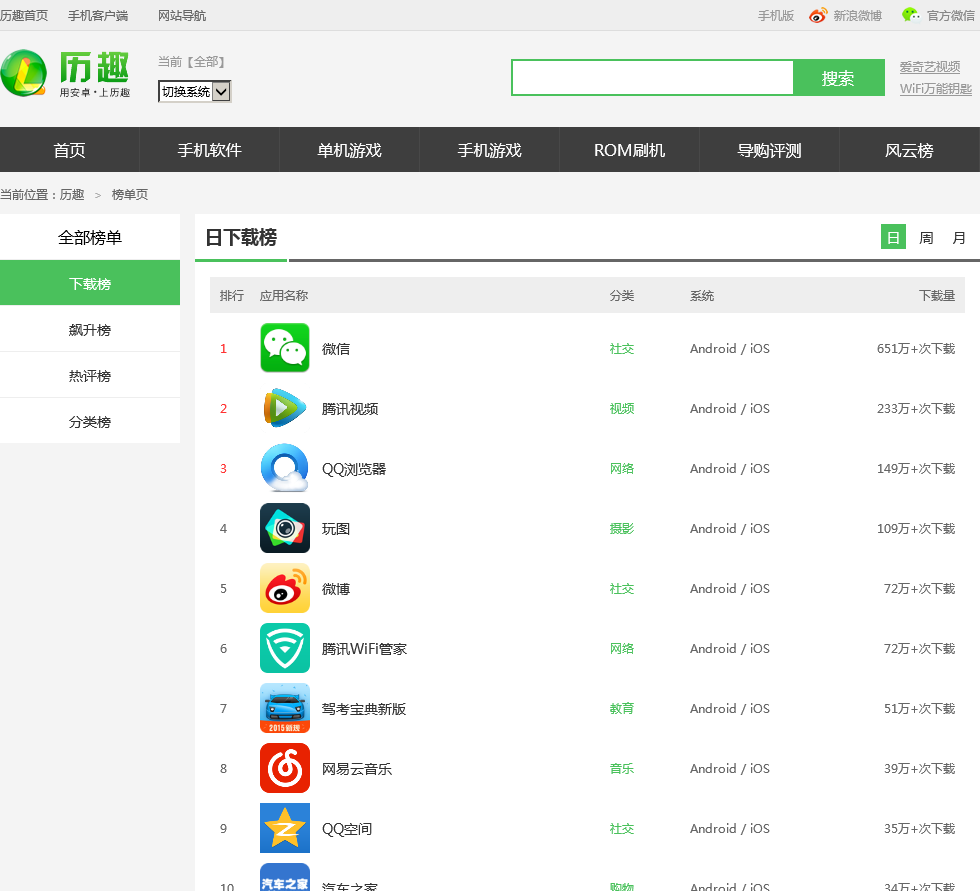Open the Weibo app icon

coord(284,588)
